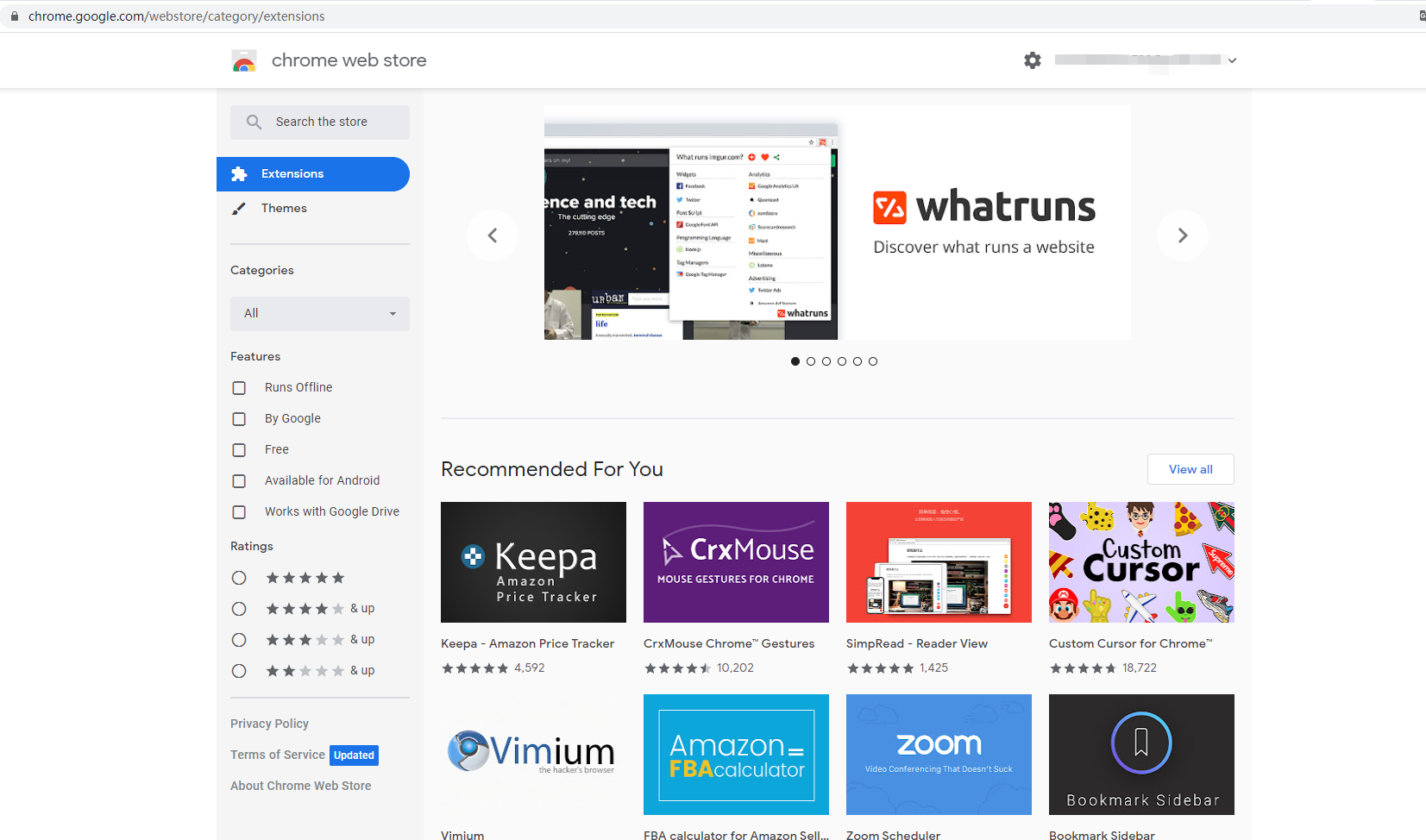The image size is (1426, 840).
Task: Open the Extensions section
Action: 313,174
